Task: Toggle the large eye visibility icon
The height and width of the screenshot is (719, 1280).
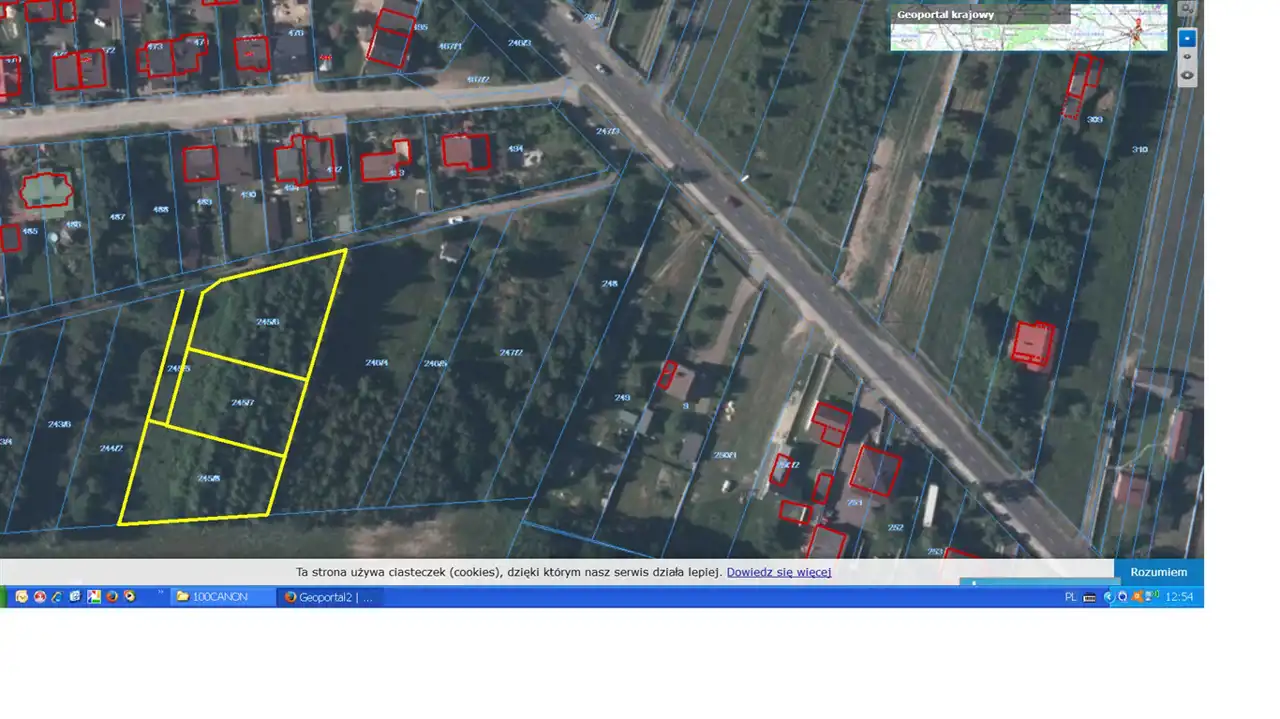Action: click(x=1187, y=75)
